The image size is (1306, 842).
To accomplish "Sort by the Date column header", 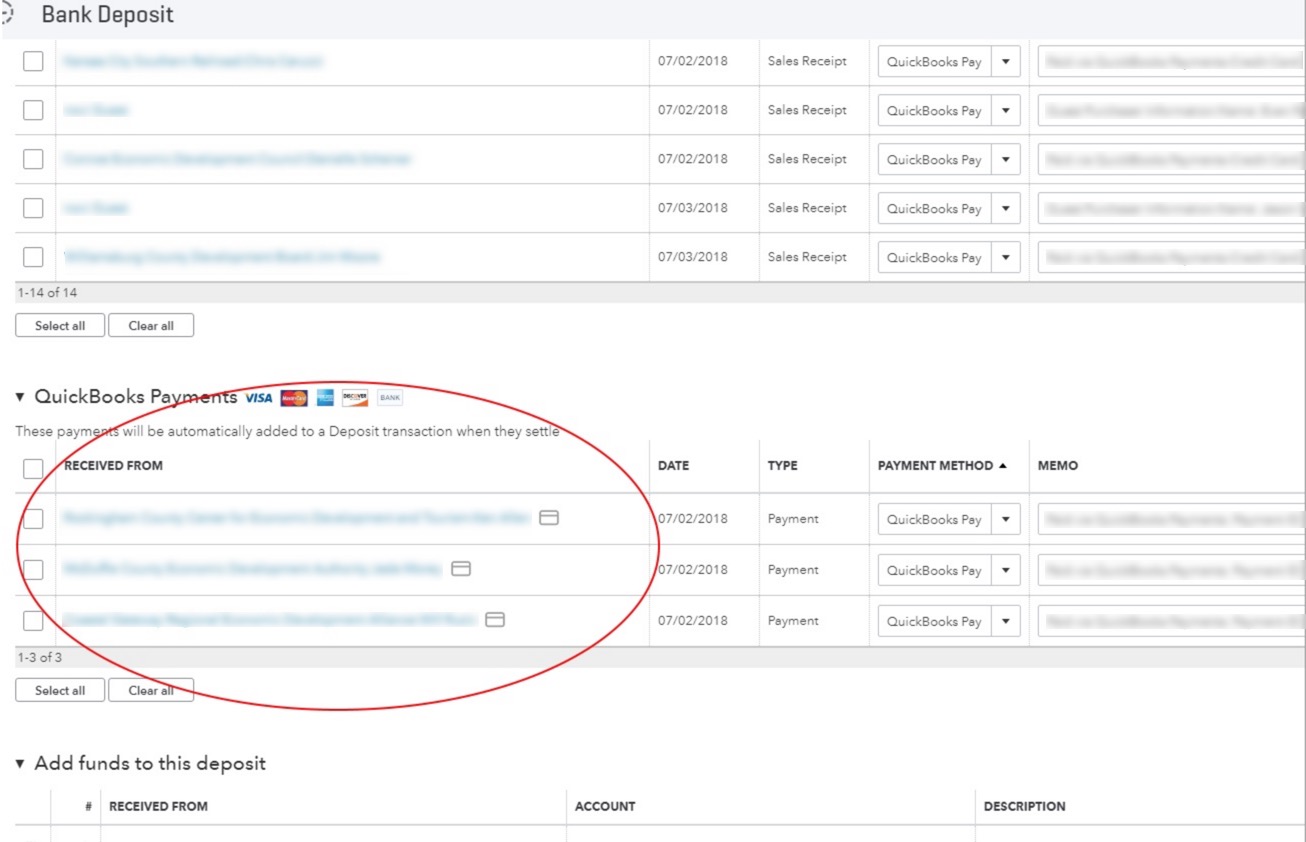I will click(x=673, y=466).
